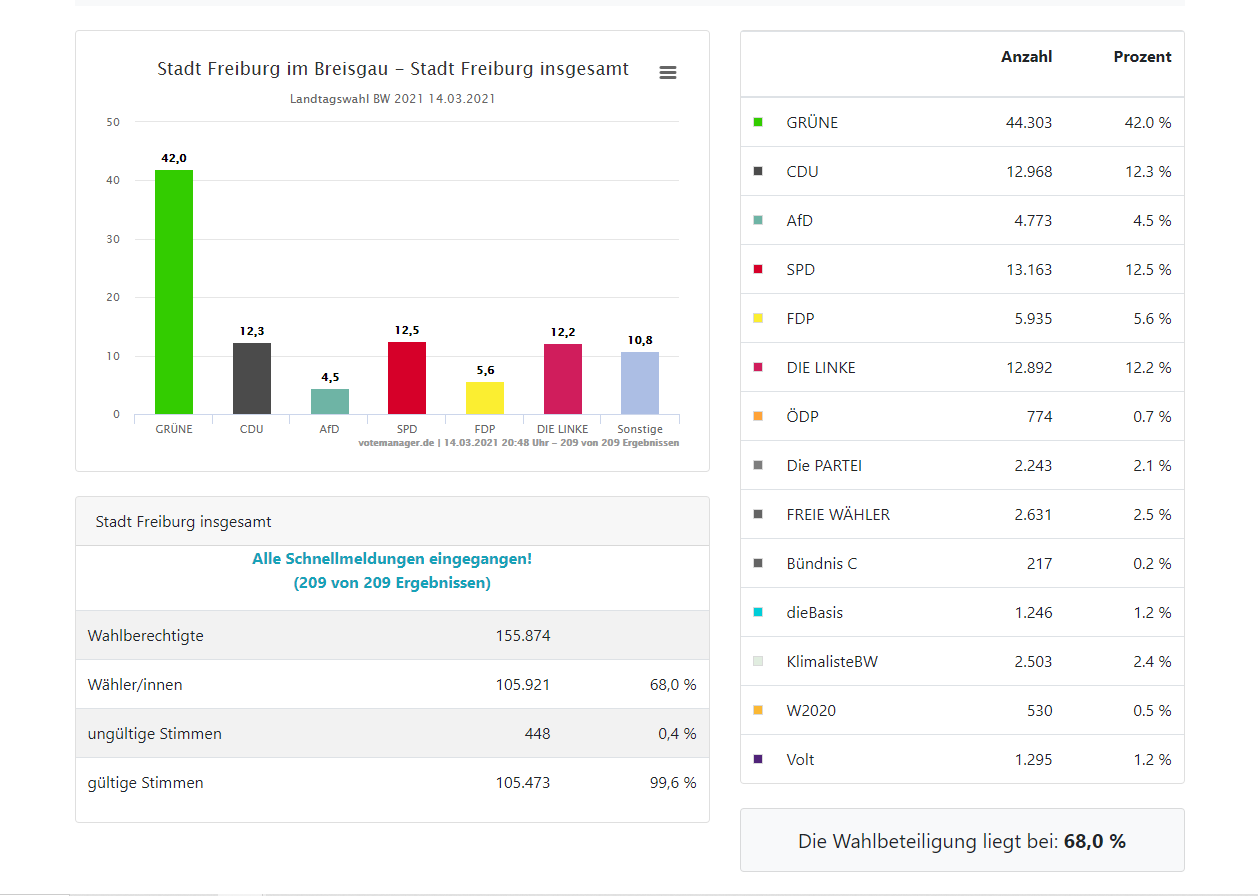Click the Stadt Freiburg insgesamt panel header
Screen dimensions: 1258x896
(392, 521)
